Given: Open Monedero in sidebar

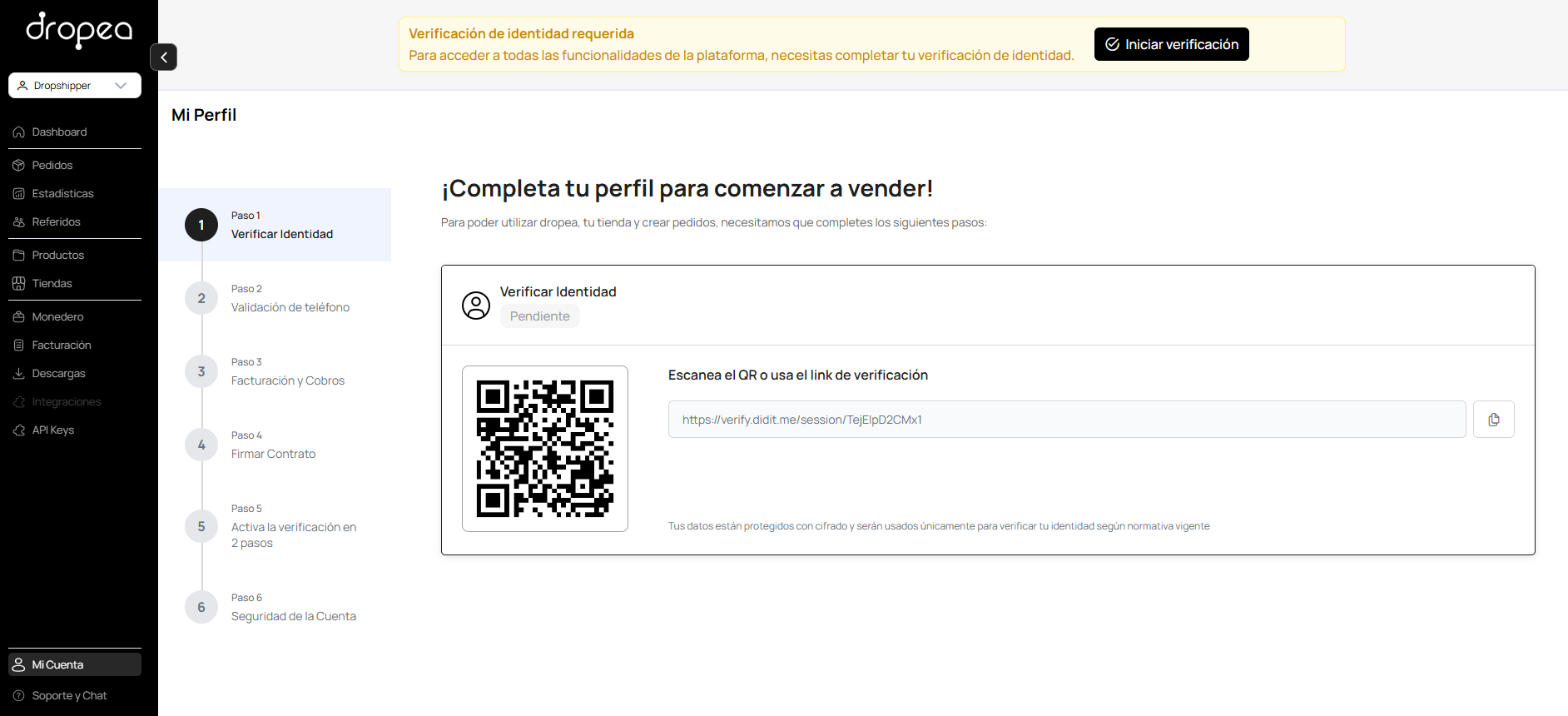Looking at the screenshot, I should (x=75, y=317).
